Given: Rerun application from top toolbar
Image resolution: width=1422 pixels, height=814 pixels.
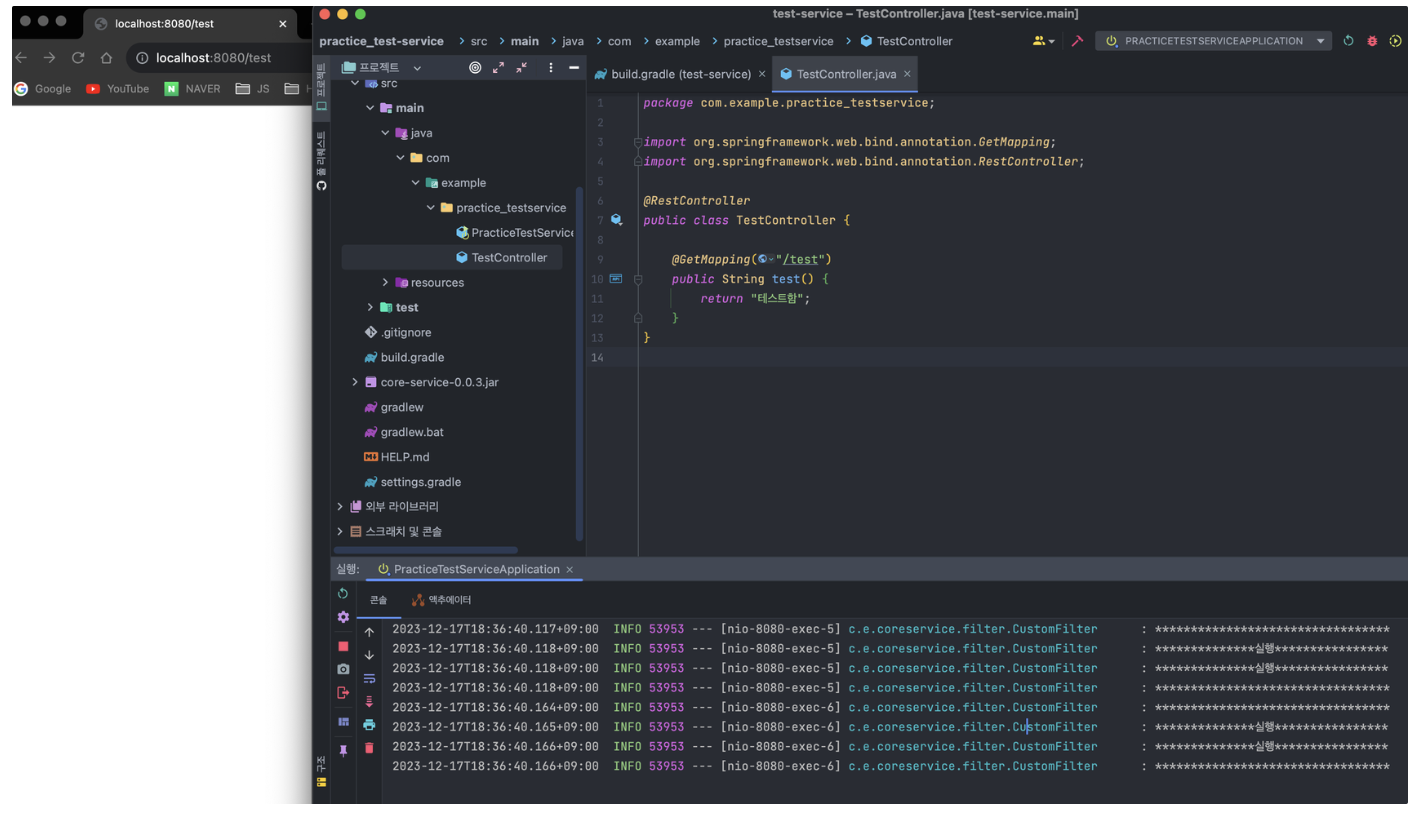Looking at the screenshot, I should (1348, 41).
